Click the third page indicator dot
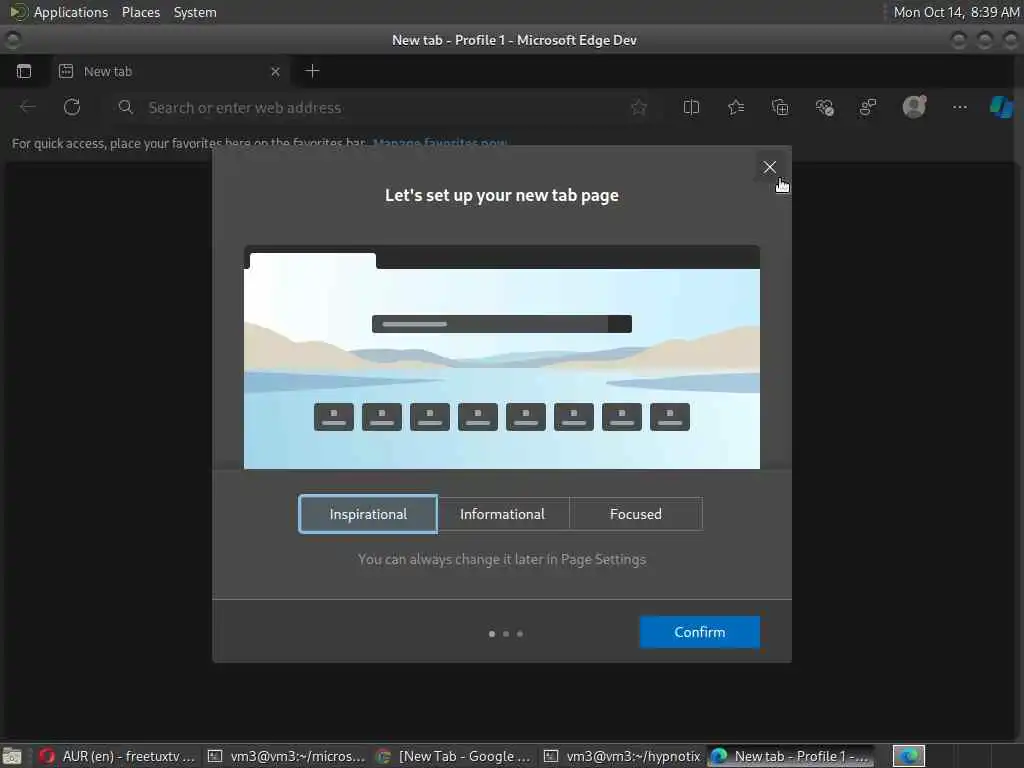The height and width of the screenshot is (768, 1024). (x=520, y=633)
